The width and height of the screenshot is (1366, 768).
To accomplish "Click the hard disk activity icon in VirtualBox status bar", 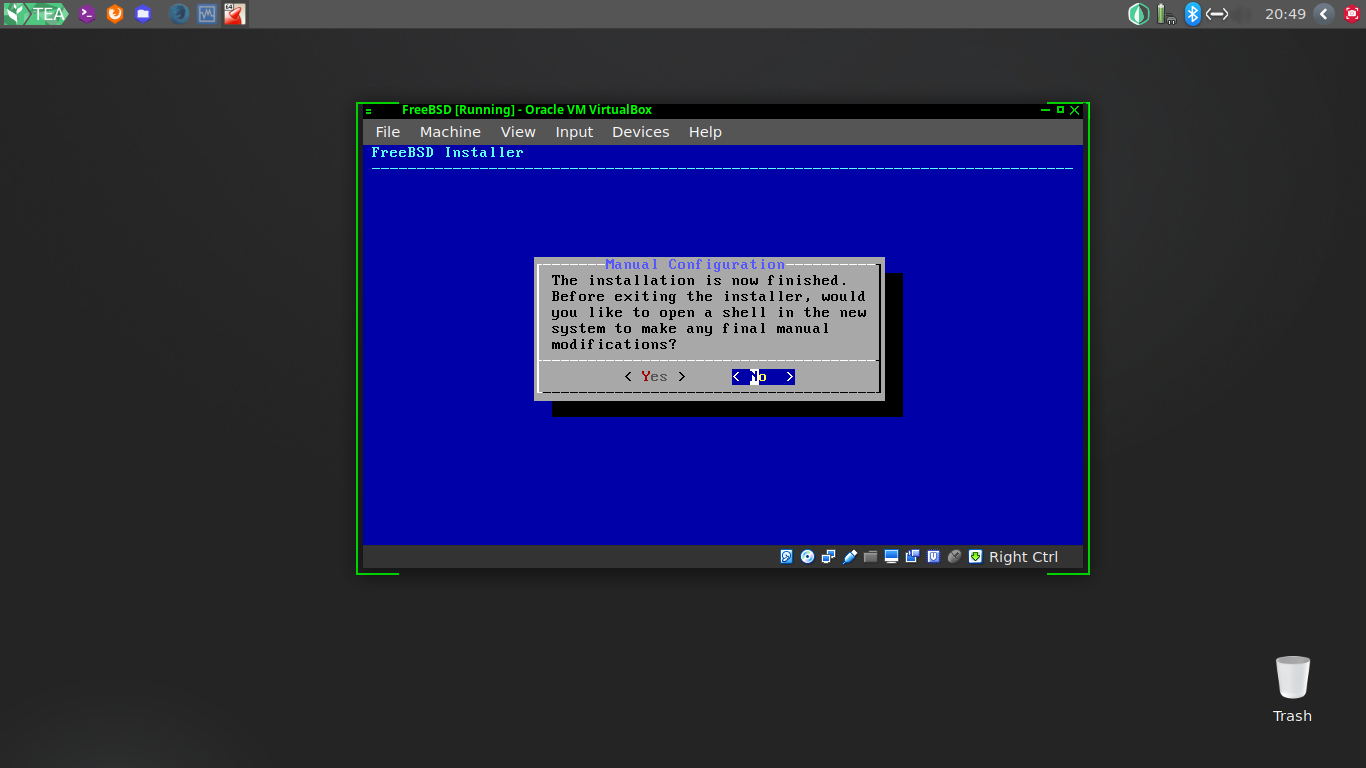I will [x=787, y=557].
